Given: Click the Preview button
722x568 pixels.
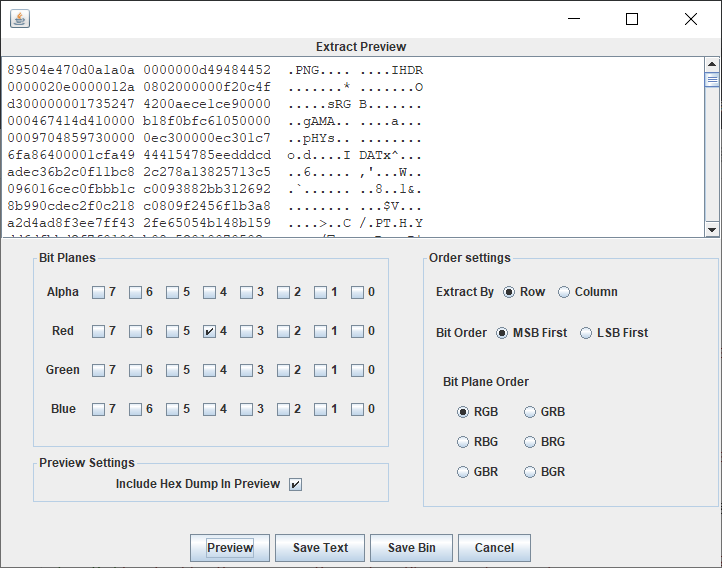Looking at the screenshot, I should click(230, 548).
